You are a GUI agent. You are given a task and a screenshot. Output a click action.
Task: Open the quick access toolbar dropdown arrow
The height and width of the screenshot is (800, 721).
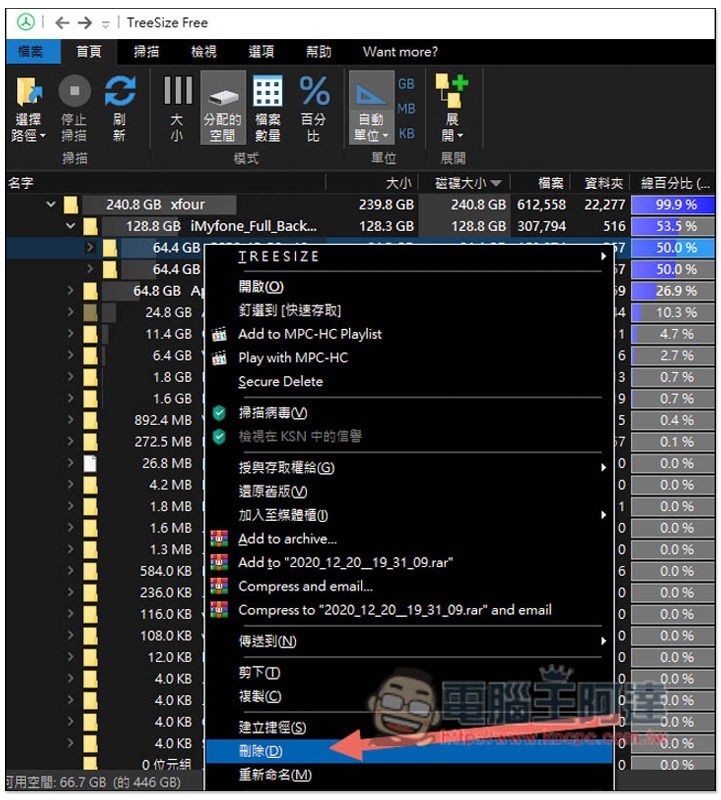point(106,24)
